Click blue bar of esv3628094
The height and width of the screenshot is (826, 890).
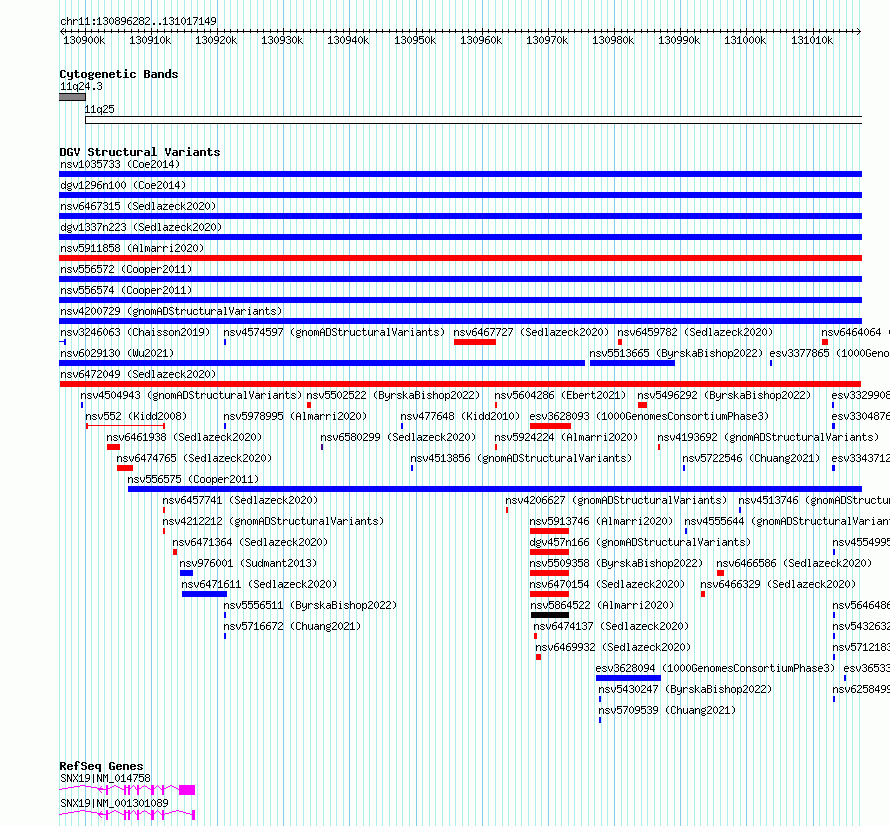click(628, 678)
